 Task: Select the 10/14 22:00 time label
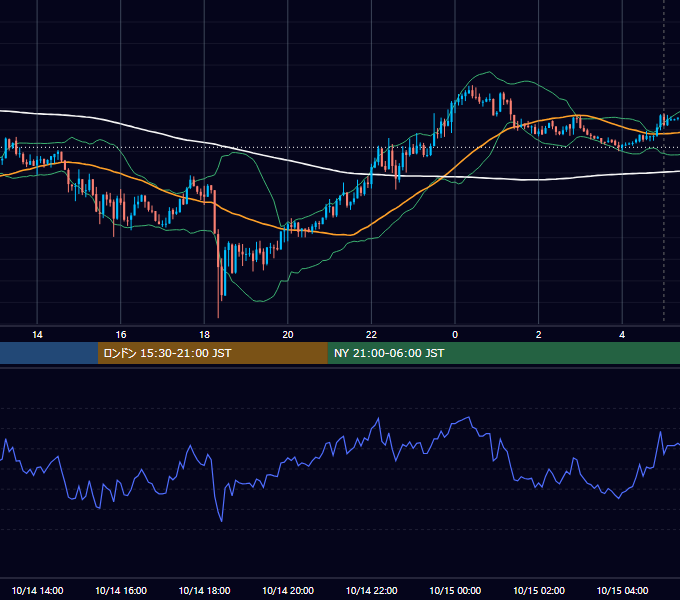pos(371,590)
